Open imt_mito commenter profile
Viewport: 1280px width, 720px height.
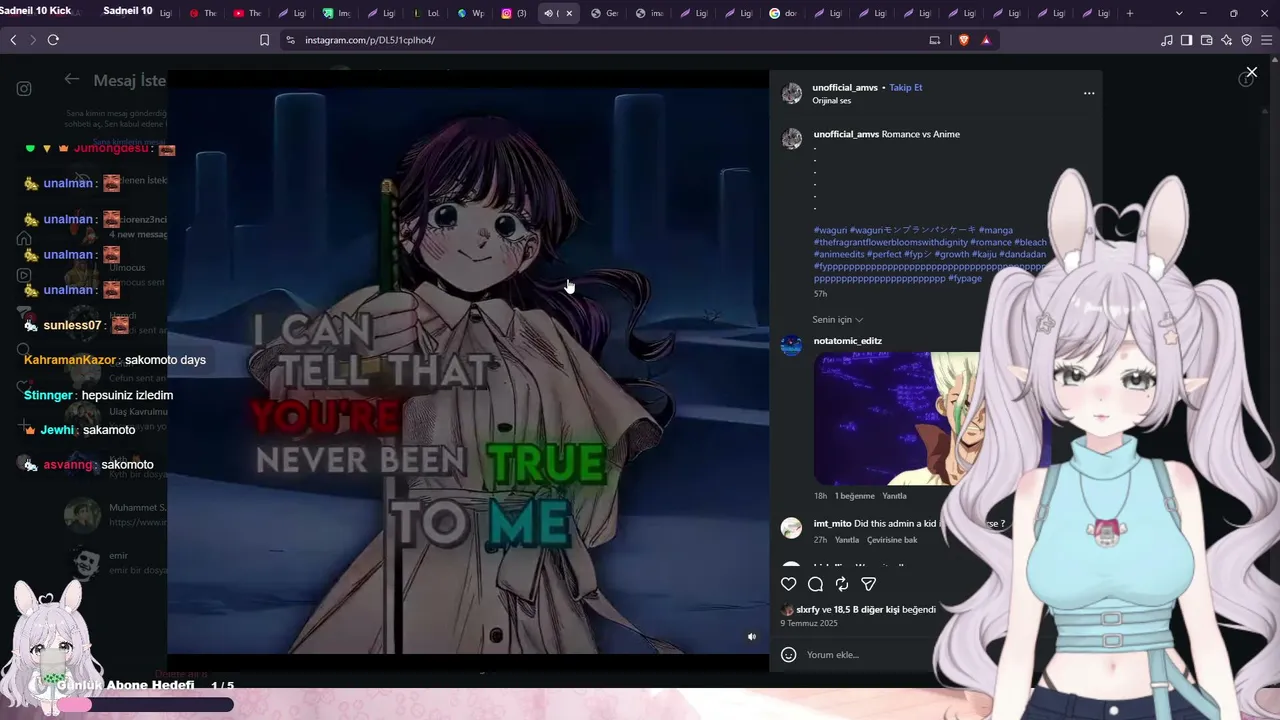[832, 524]
